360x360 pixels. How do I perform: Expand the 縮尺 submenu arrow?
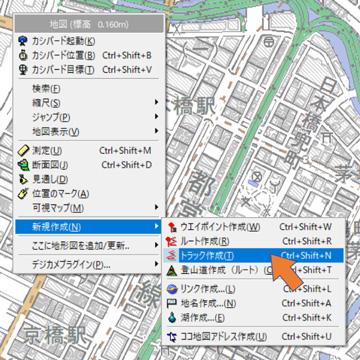(x=157, y=102)
